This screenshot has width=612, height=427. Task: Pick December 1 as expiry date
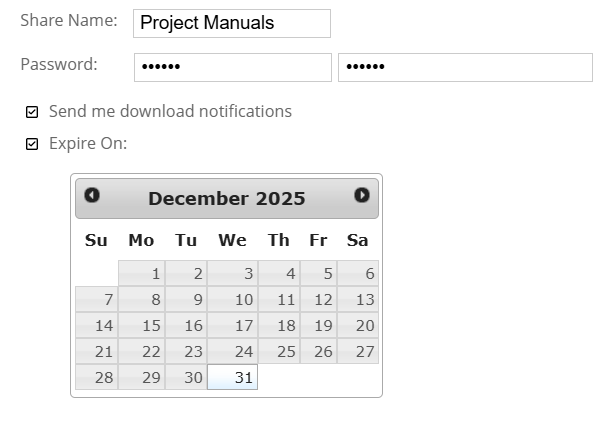pos(142,274)
